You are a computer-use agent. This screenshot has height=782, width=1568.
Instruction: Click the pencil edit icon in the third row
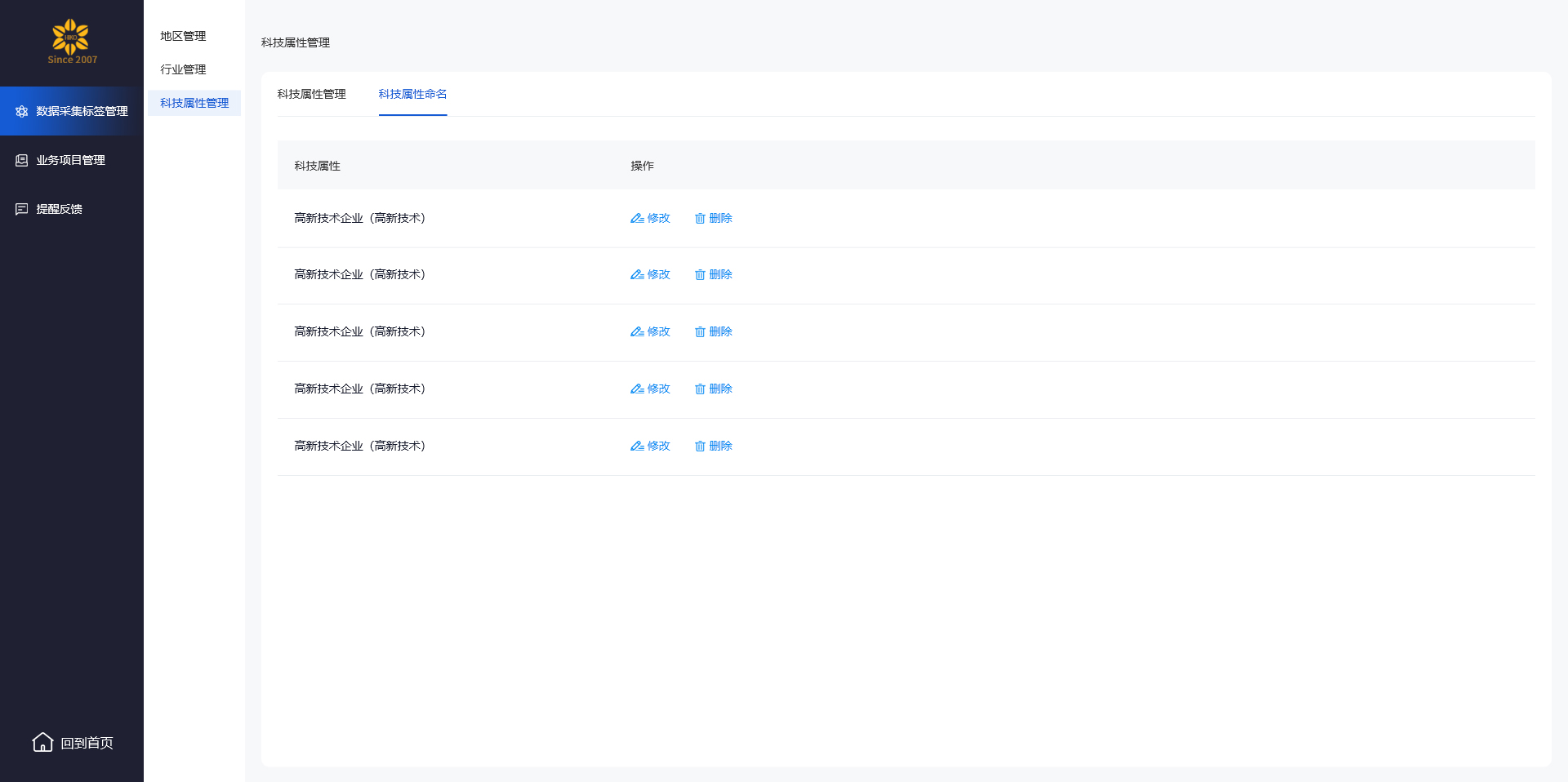(637, 332)
